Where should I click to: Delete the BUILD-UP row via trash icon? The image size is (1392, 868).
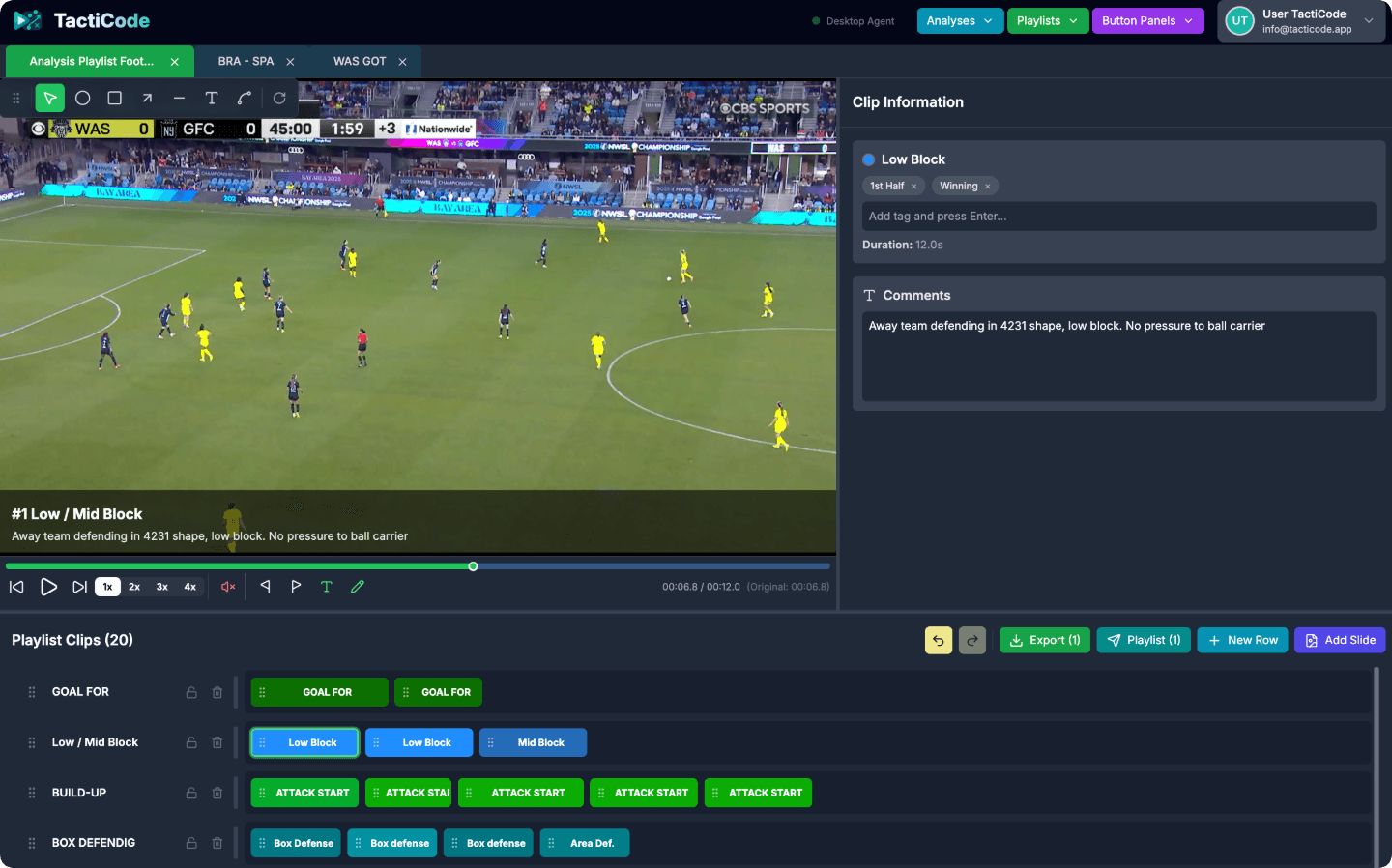pyautogui.click(x=217, y=793)
